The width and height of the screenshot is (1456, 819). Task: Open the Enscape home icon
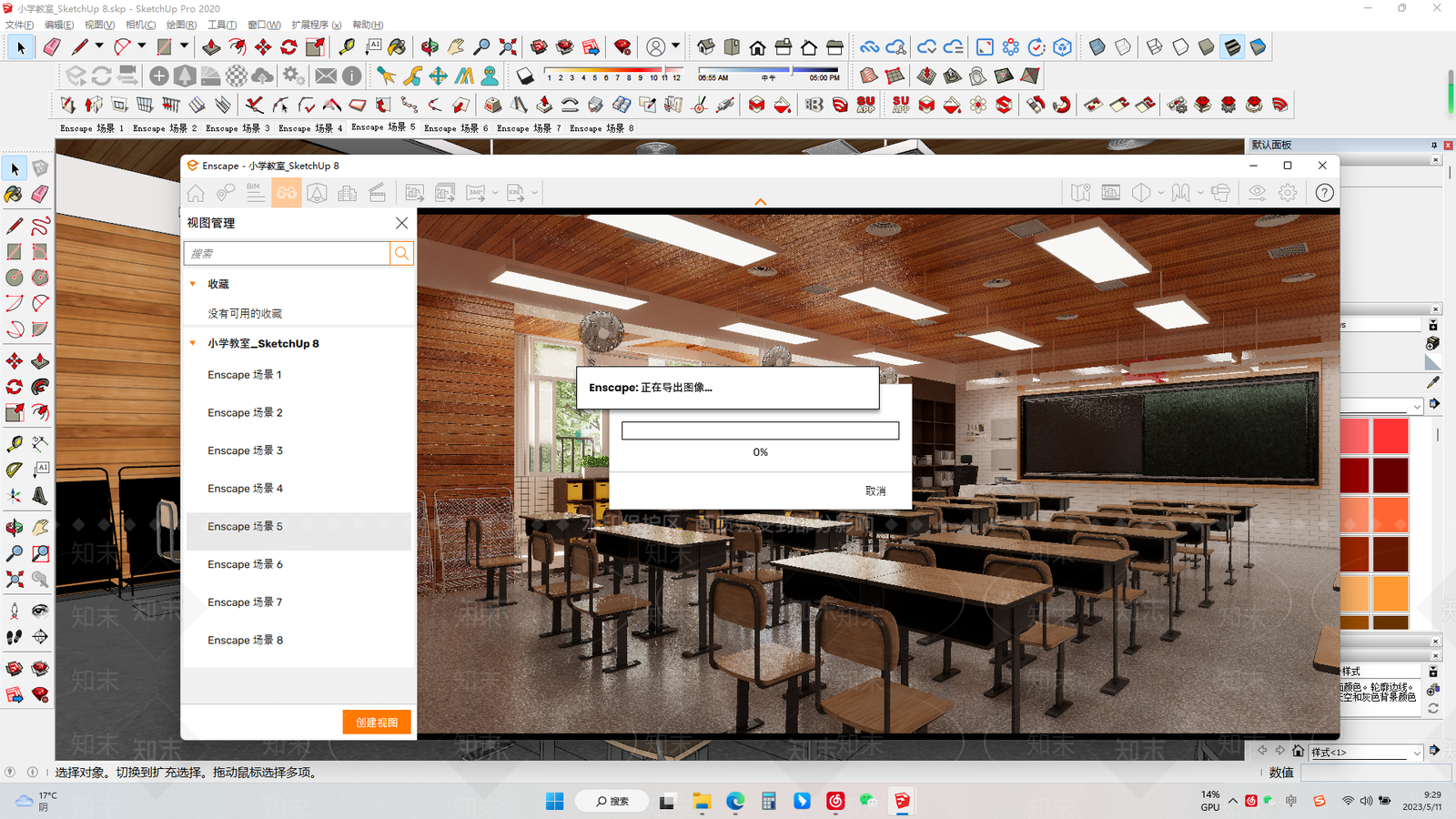196,193
